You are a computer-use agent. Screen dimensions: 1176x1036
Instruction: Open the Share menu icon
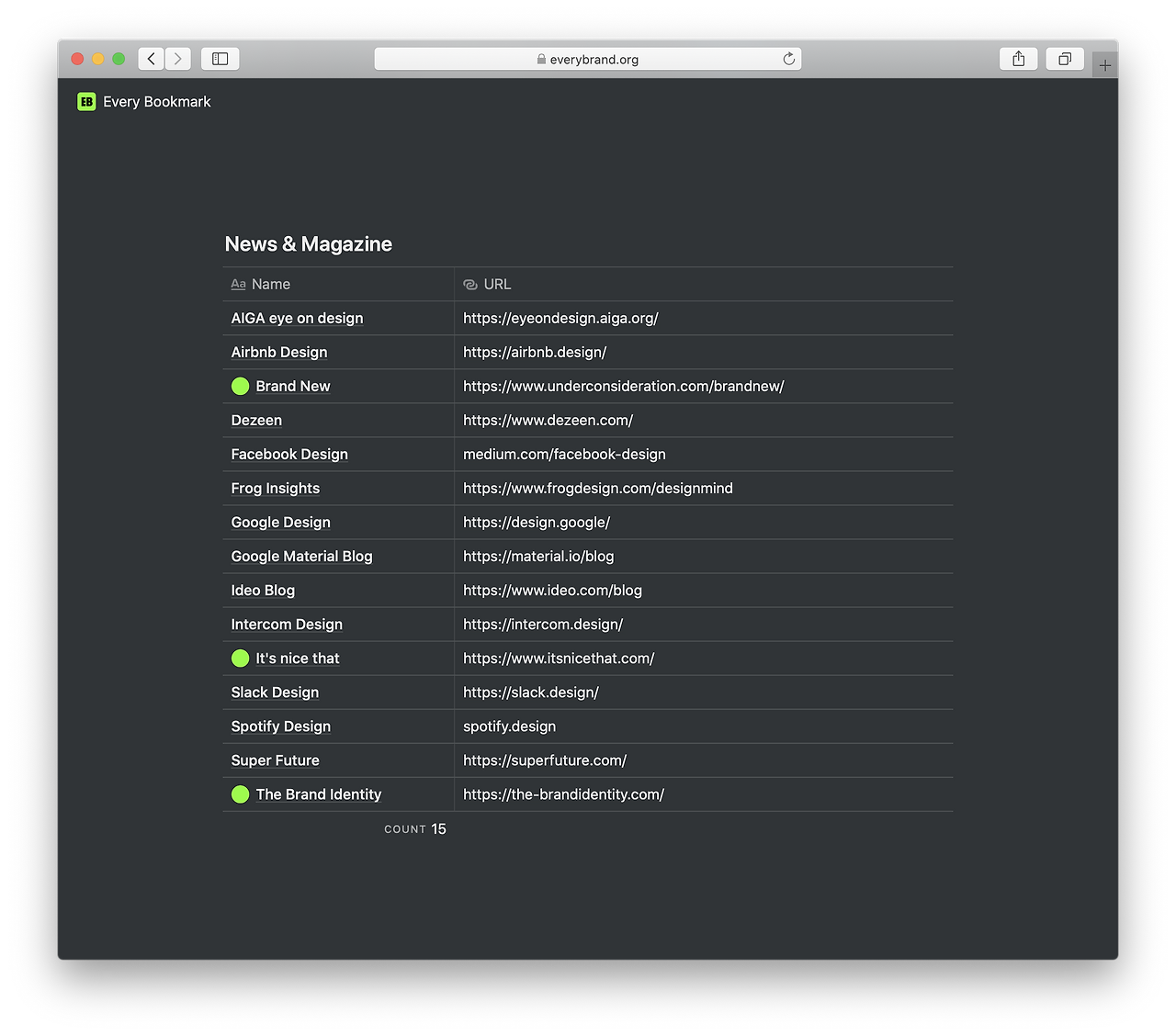pos(1019,59)
